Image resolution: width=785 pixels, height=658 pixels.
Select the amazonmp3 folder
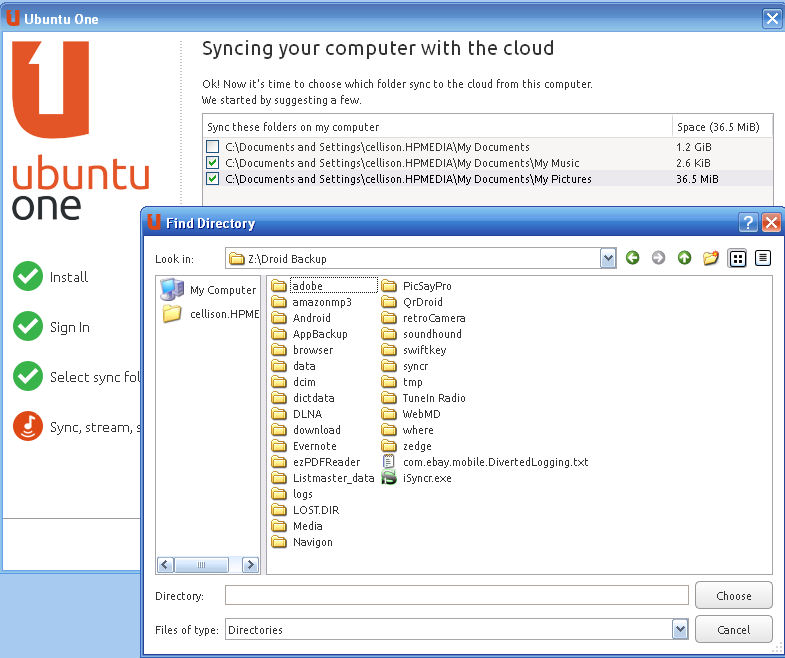311,302
